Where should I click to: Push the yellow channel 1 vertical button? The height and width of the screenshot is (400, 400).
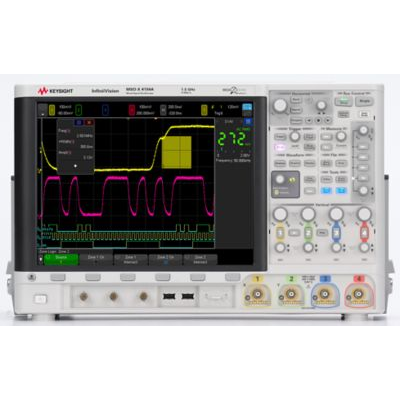(280, 232)
